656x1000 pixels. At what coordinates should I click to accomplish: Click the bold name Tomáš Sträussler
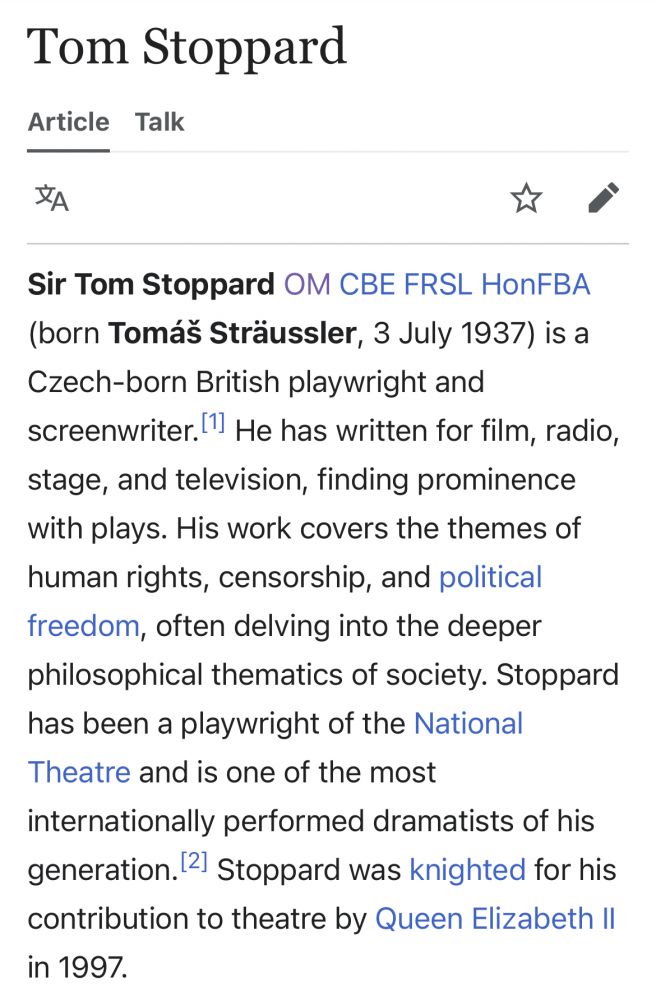coord(232,333)
